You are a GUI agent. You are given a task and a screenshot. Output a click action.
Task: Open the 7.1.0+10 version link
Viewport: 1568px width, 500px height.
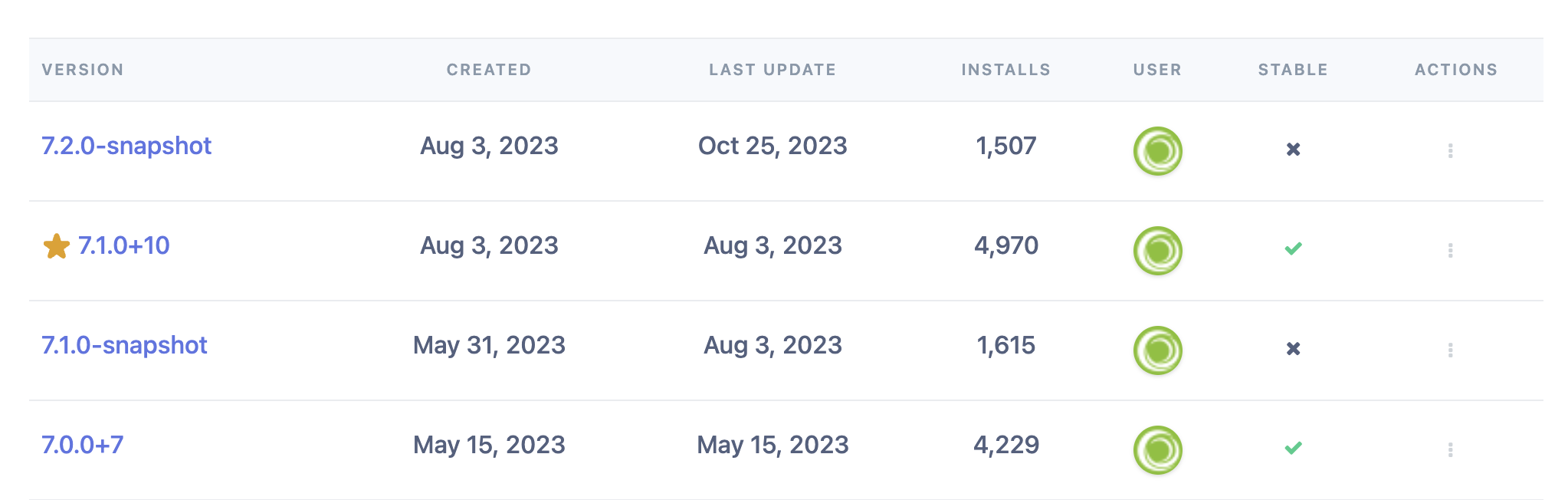[123, 245]
